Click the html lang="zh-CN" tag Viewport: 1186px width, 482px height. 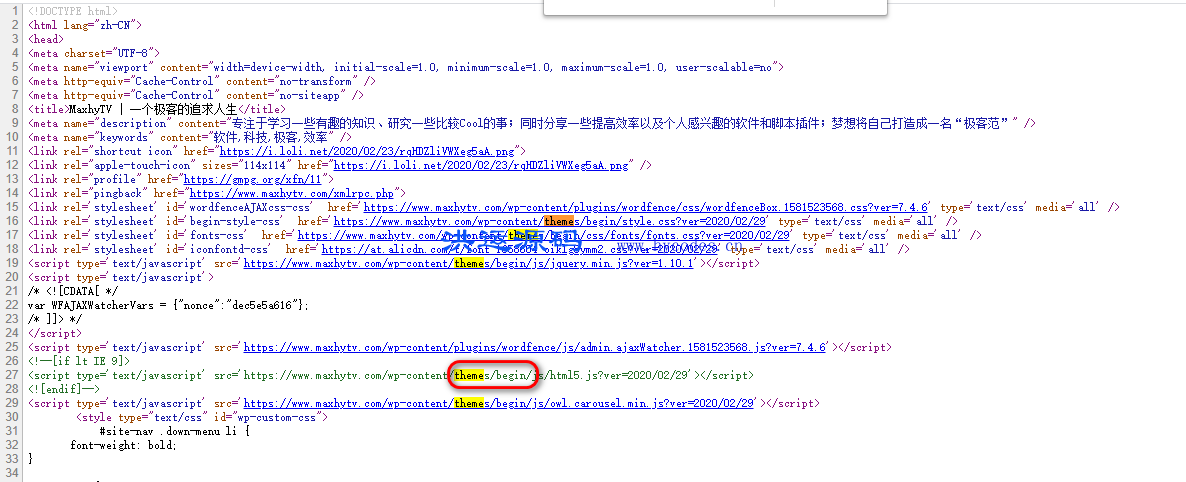tap(84, 25)
